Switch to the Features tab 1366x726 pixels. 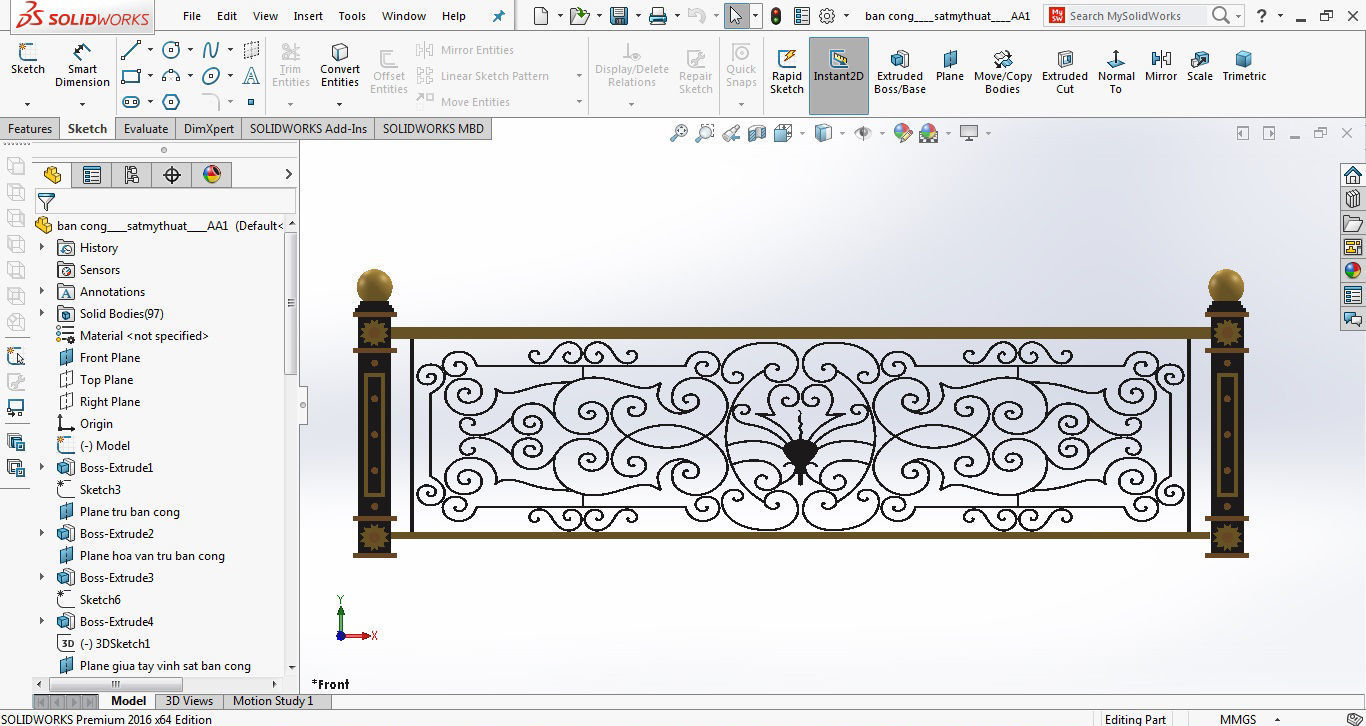click(x=30, y=128)
